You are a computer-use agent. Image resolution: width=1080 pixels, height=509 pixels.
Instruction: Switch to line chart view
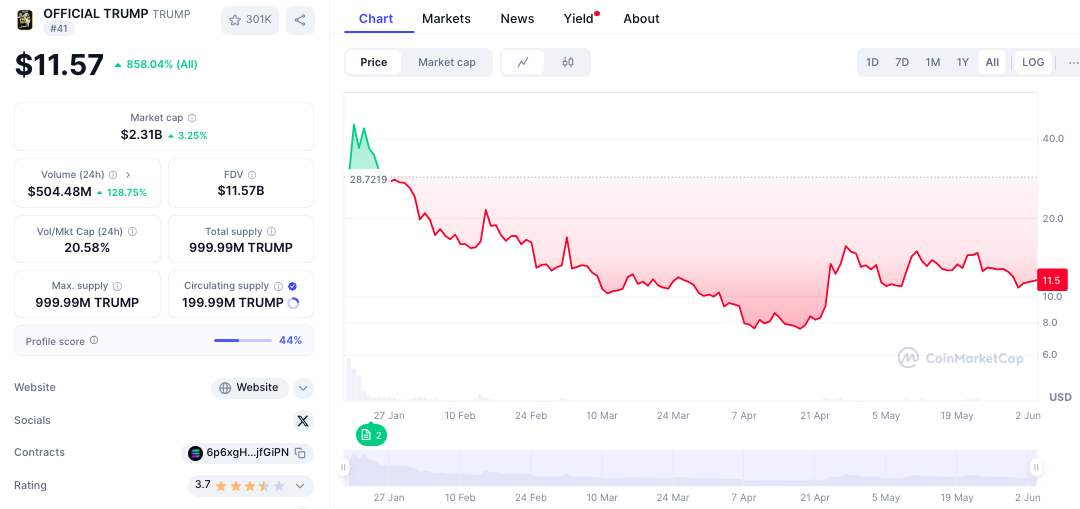click(x=523, y=63)
